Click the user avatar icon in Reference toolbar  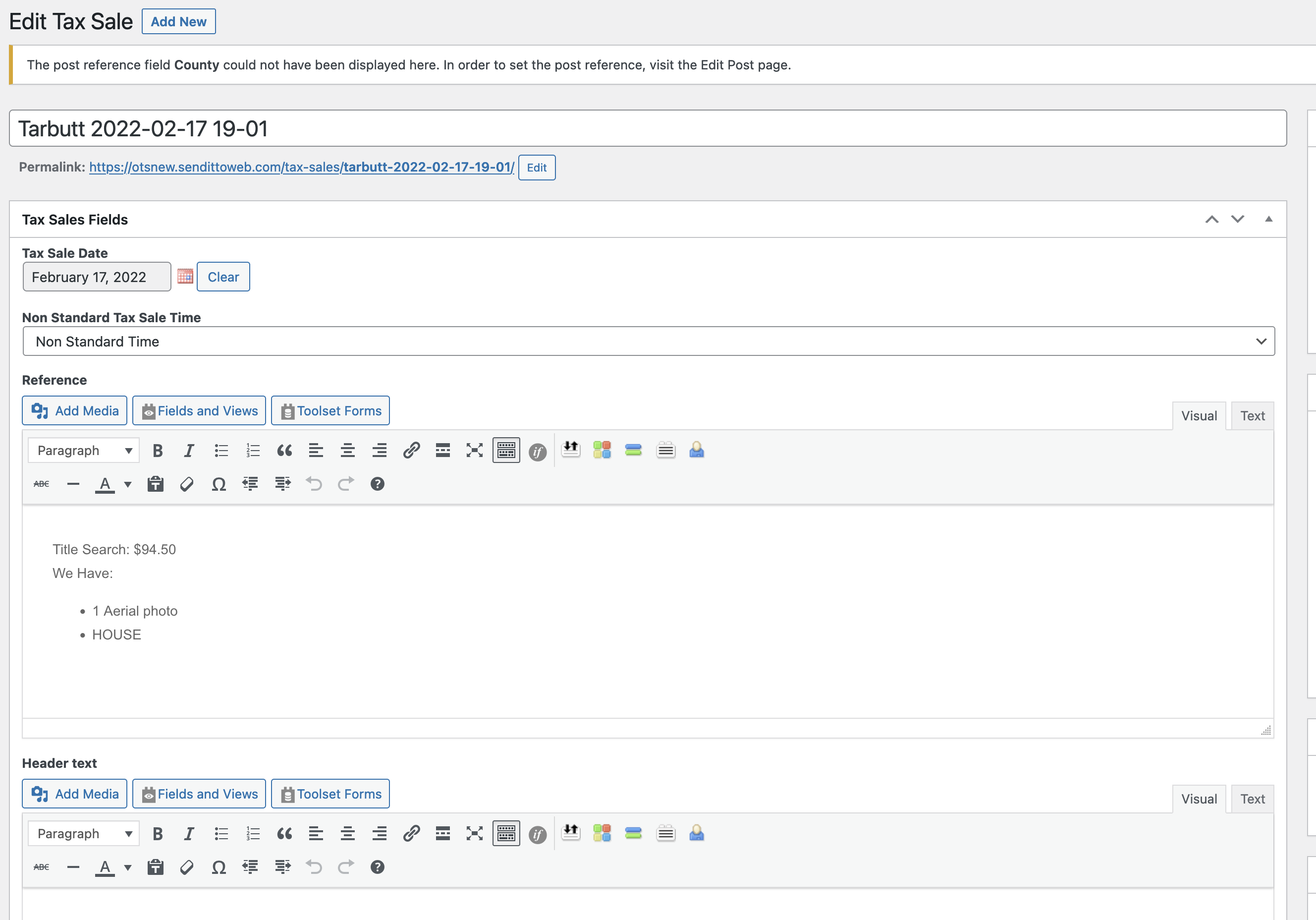(697, 450)
